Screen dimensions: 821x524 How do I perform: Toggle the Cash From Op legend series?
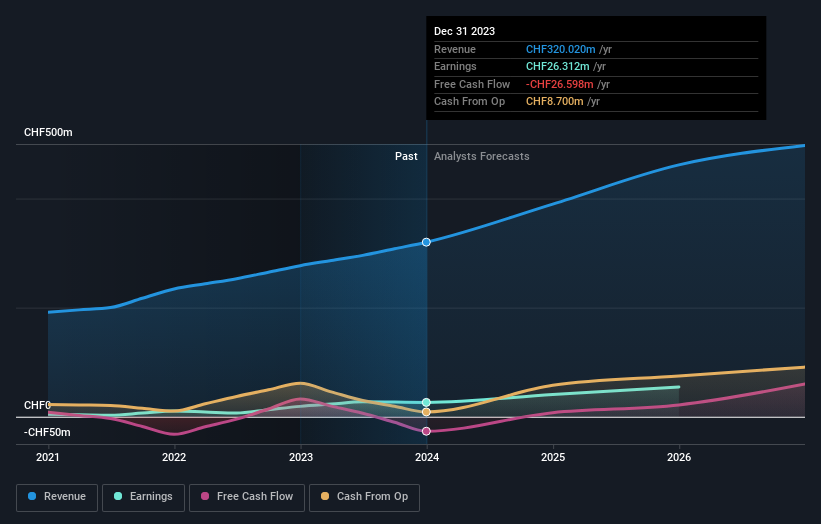(364, 497)
